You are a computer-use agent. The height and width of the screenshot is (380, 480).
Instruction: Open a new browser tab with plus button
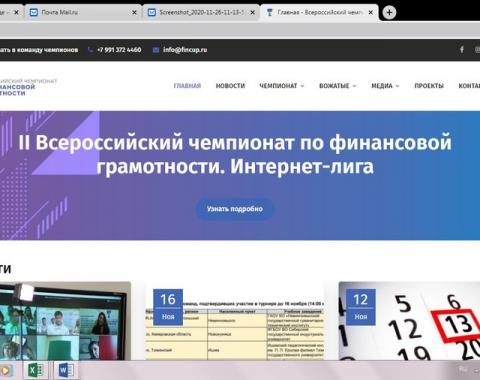tap(389, 13)
